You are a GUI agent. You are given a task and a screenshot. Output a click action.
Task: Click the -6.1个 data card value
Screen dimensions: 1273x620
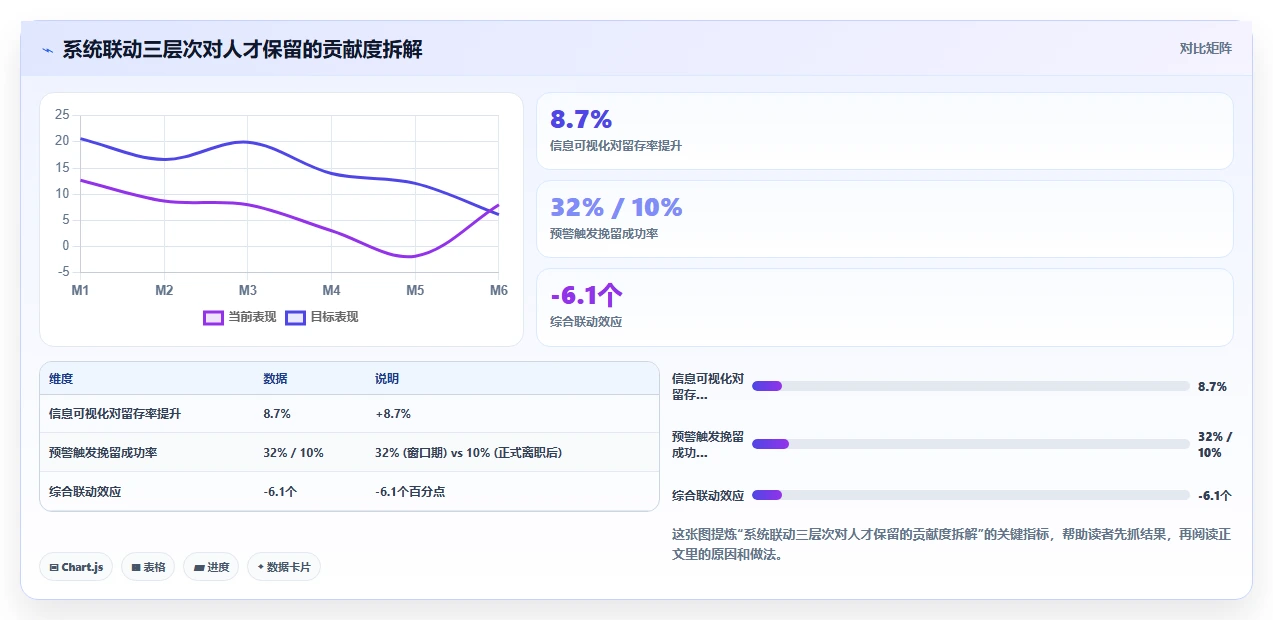587,295
